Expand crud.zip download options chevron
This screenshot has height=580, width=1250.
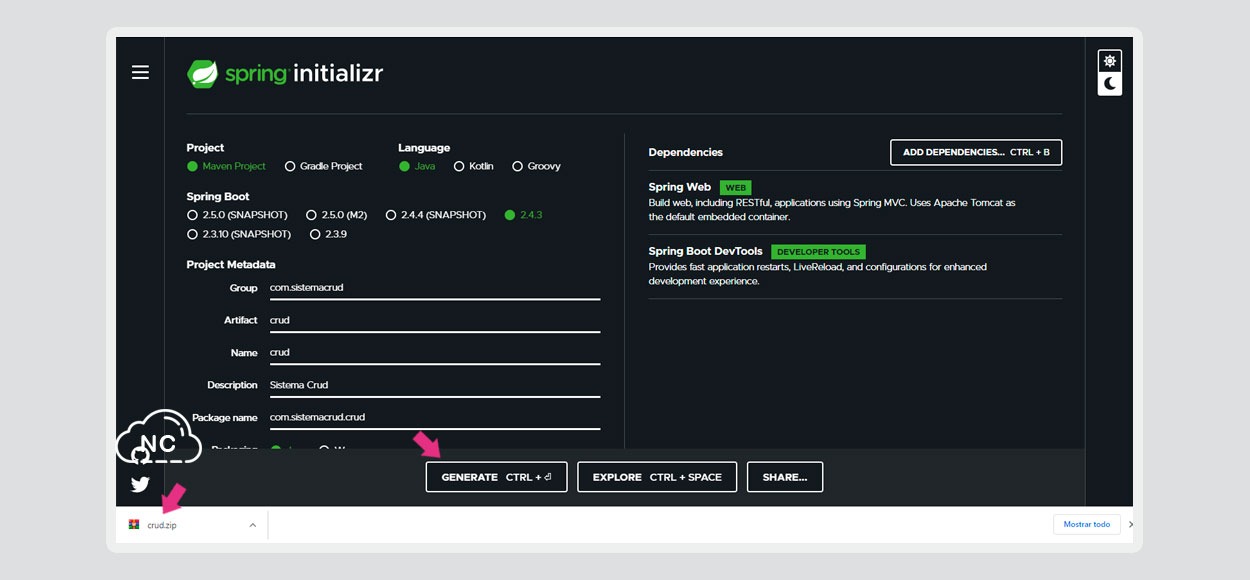(x=252, y=525)
